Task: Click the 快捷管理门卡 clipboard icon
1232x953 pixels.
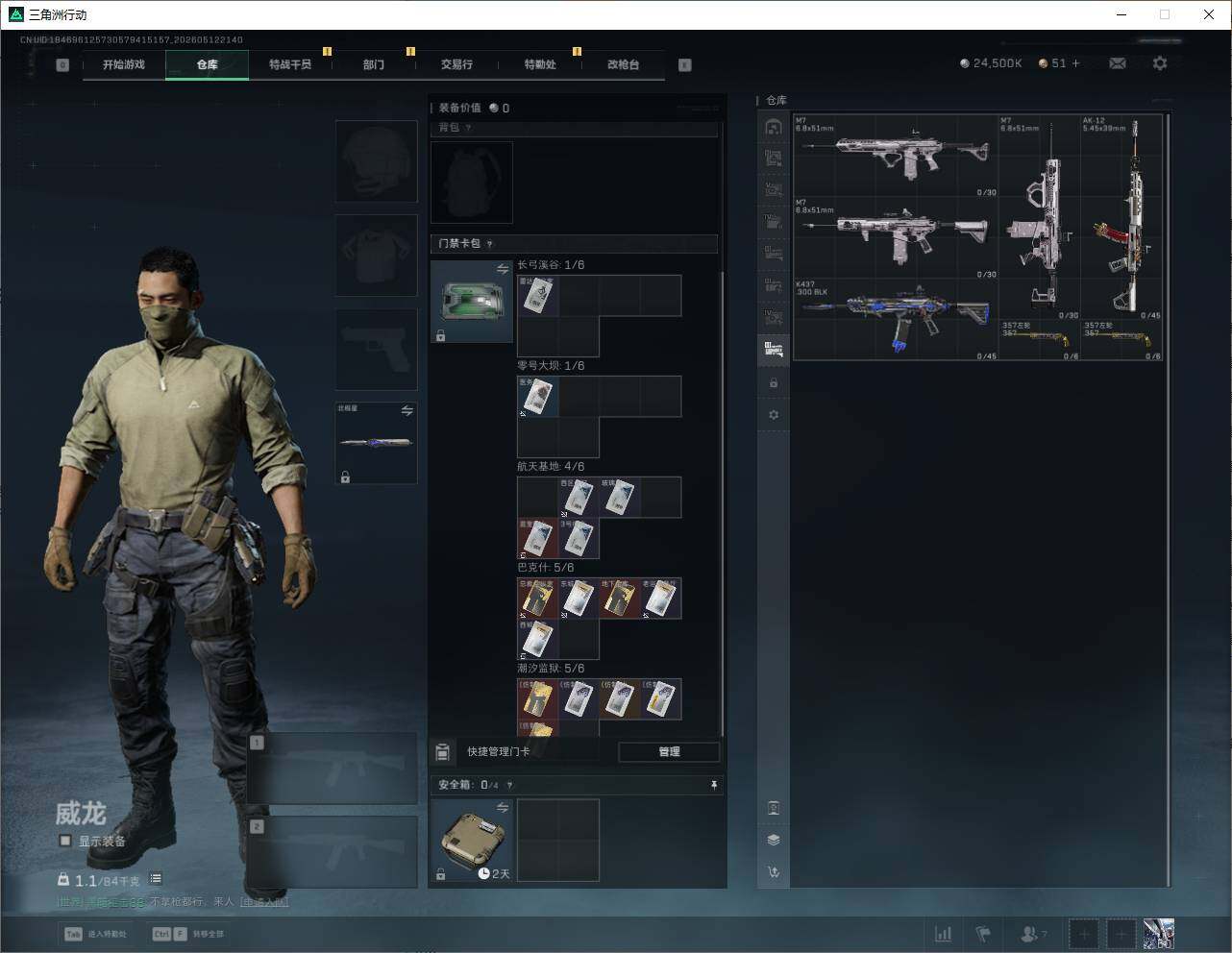Action: [443, 752]
